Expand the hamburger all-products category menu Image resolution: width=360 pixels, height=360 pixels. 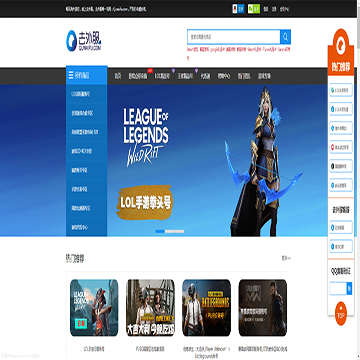tap(87, 76)
